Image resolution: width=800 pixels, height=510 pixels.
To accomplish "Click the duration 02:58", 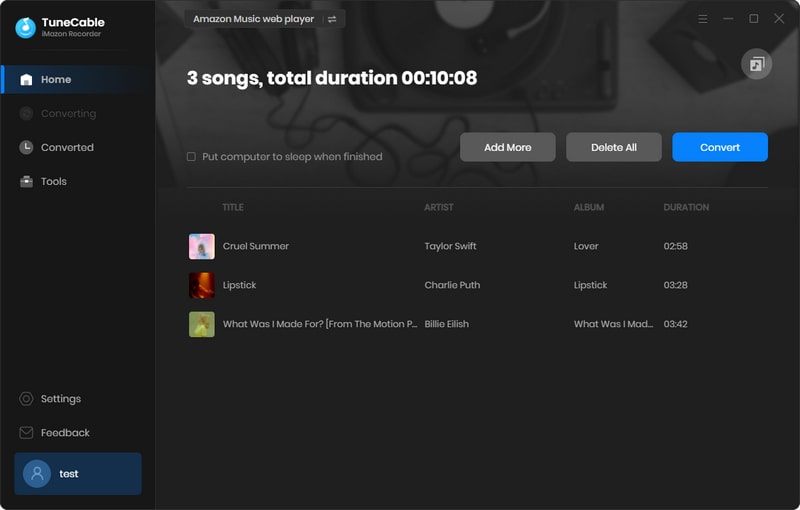I will tap(676, 246).
